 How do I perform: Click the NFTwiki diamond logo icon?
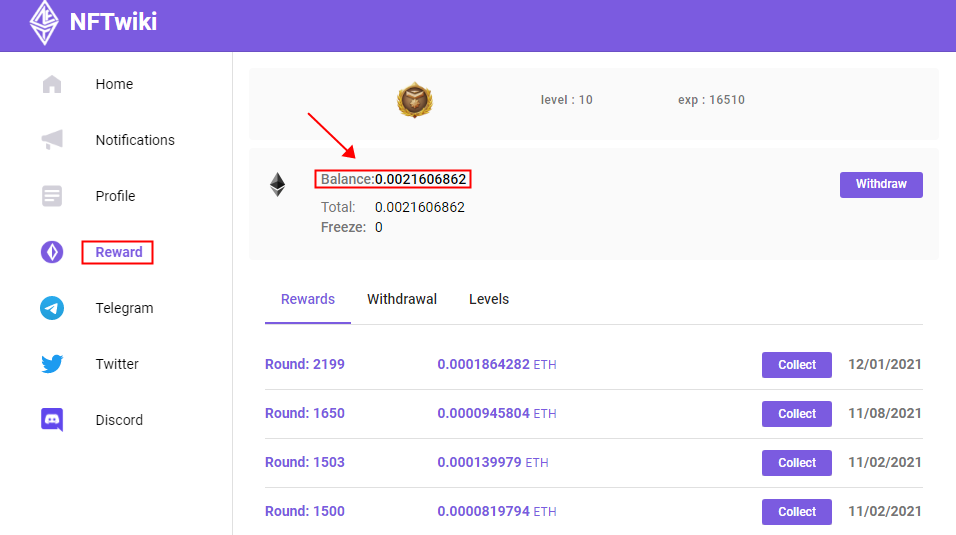pos(45,23)
